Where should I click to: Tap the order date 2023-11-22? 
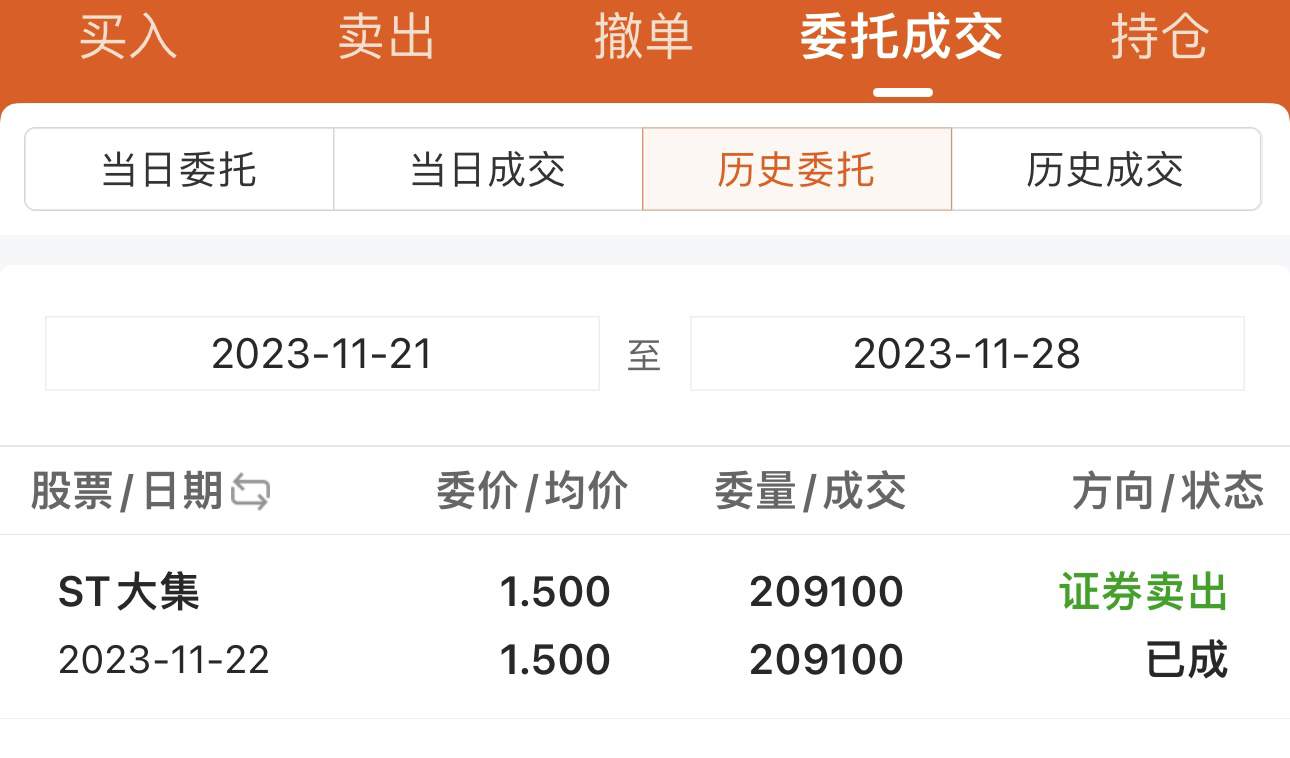click(x=164, y=661)
